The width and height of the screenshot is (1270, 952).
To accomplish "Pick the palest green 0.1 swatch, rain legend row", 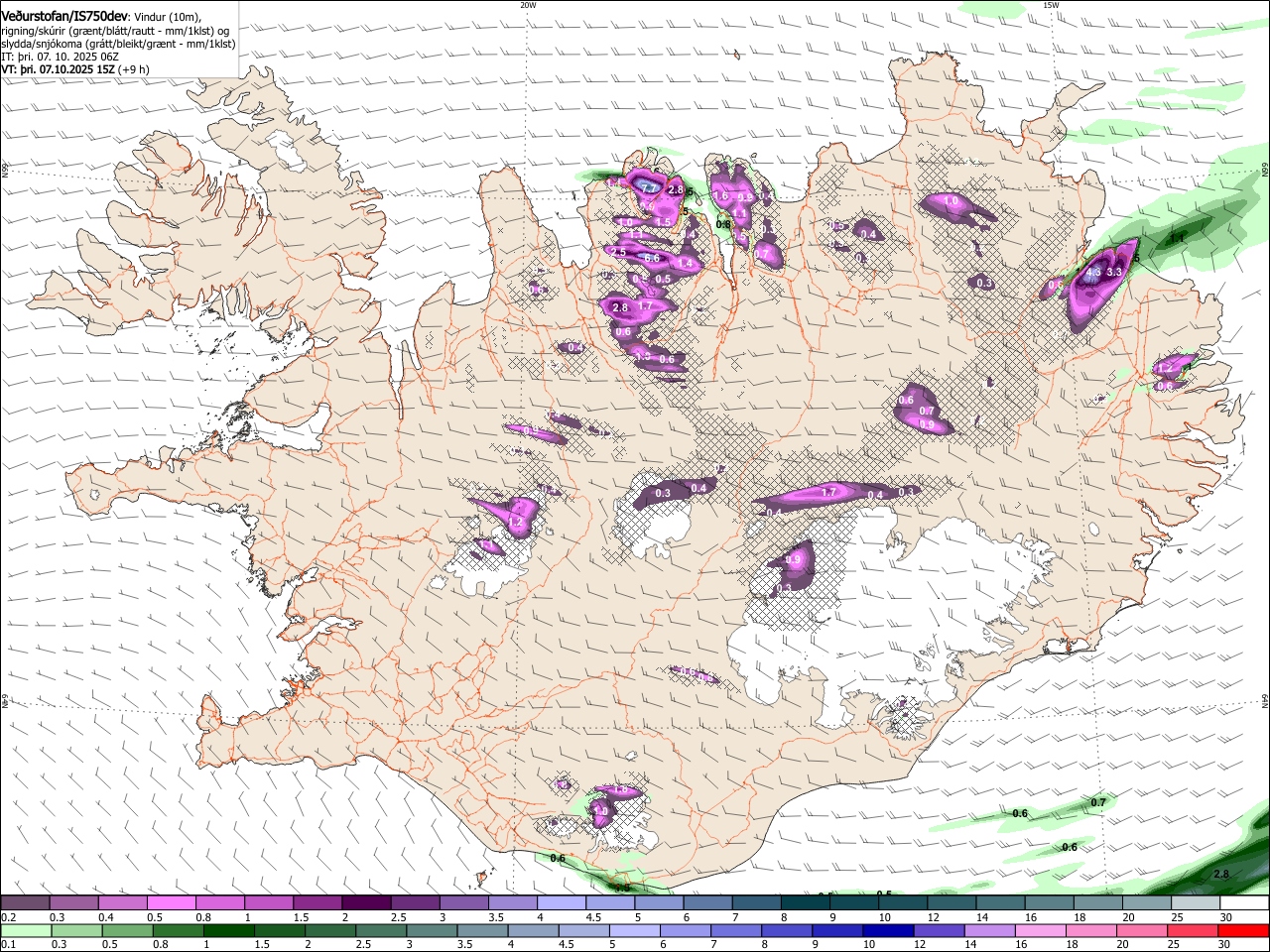I will coord(26,930).
